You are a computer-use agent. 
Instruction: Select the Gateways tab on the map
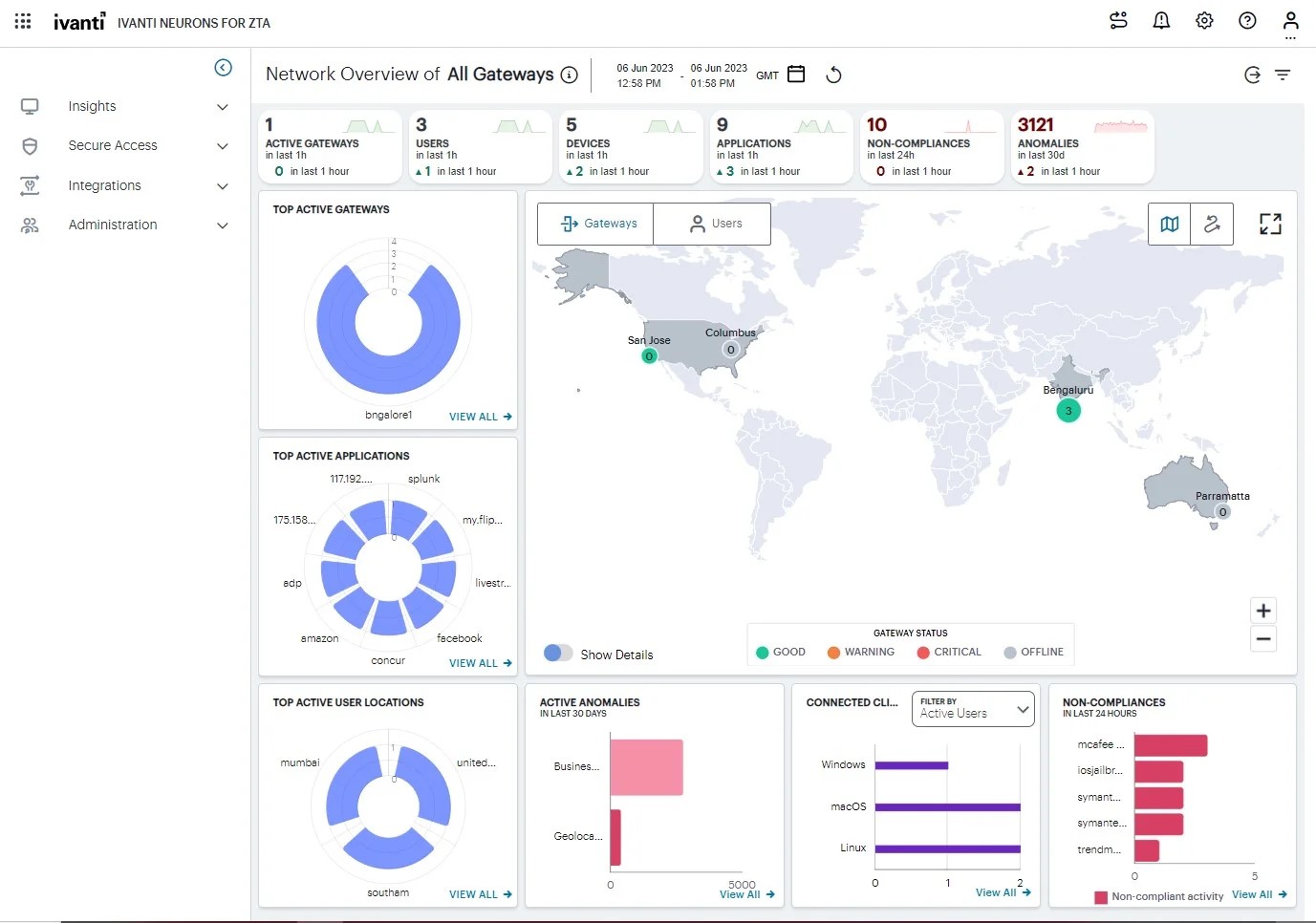[596, 224]
